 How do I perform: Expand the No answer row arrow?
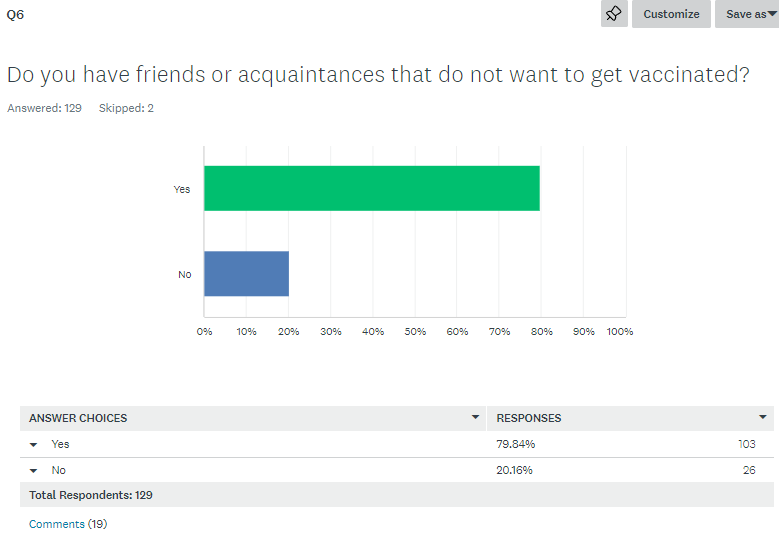[x=34, y=471]
